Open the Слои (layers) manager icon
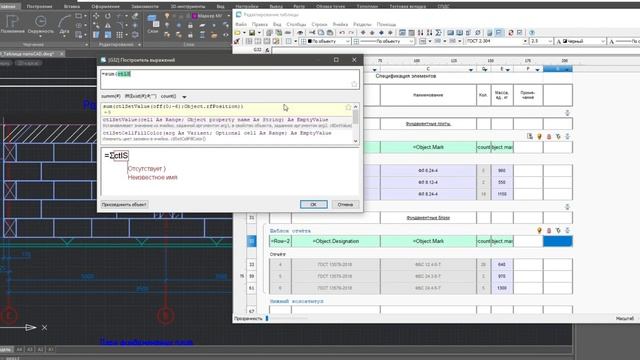The width and height of the screenshot is (640, 360). (153, 23)
